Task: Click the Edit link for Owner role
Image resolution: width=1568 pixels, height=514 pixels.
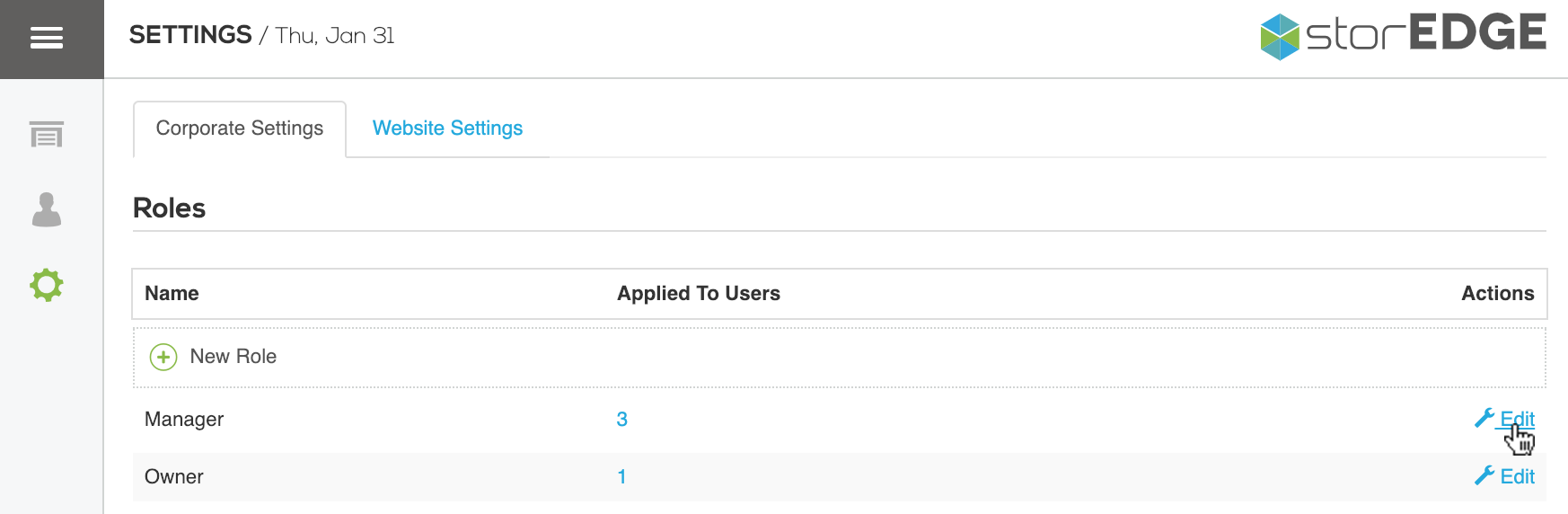Action: pos(1518,476)
